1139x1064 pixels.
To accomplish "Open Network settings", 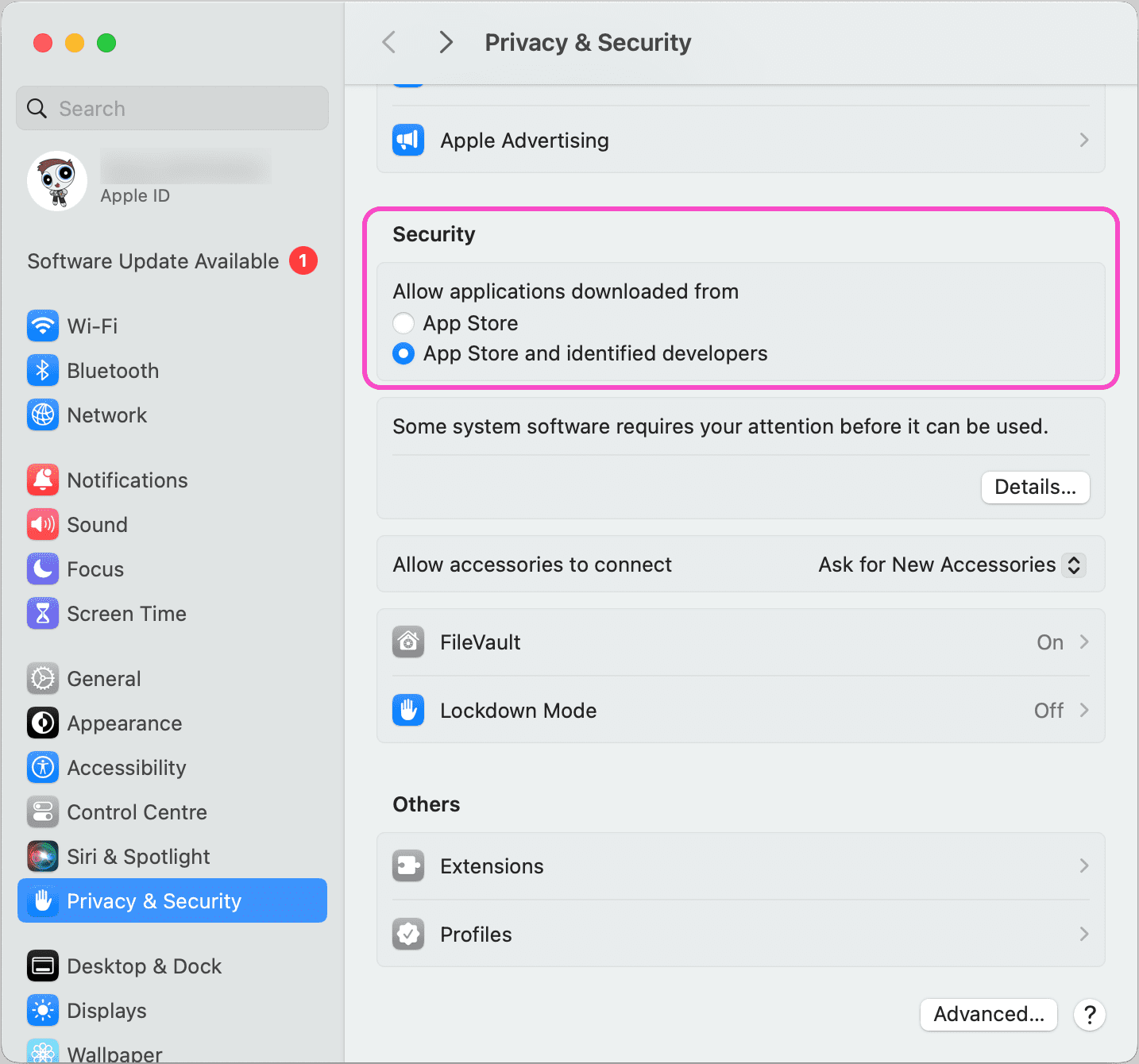I will click(107, 414).
